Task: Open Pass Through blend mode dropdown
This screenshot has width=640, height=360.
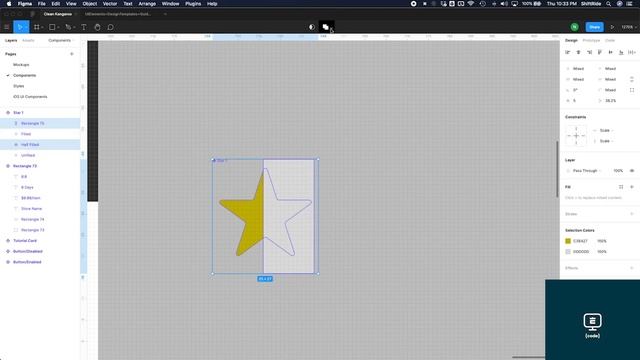Action: click(587, 171)
